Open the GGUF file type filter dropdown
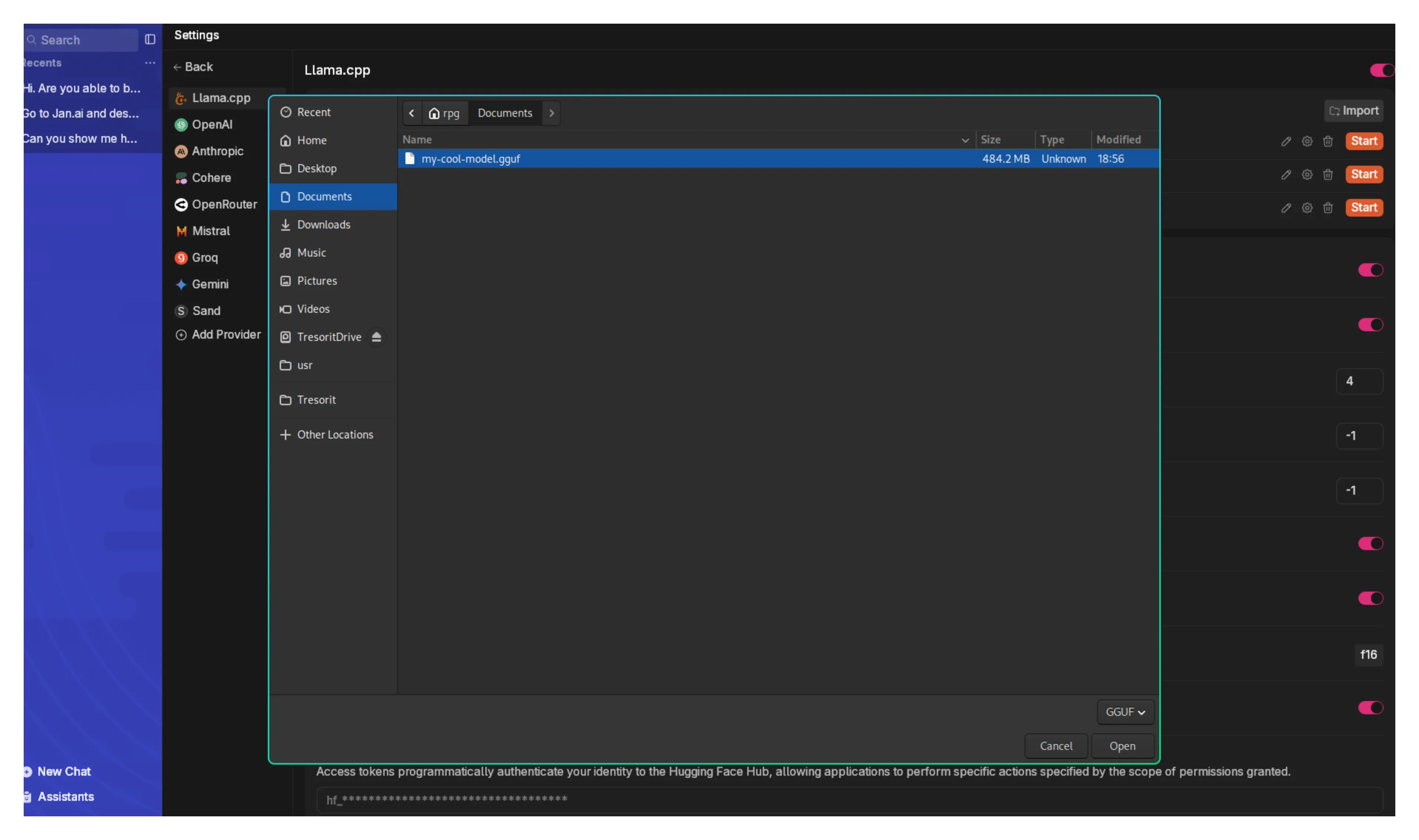The image size is (1419, 840). [x=1125, y=711]
